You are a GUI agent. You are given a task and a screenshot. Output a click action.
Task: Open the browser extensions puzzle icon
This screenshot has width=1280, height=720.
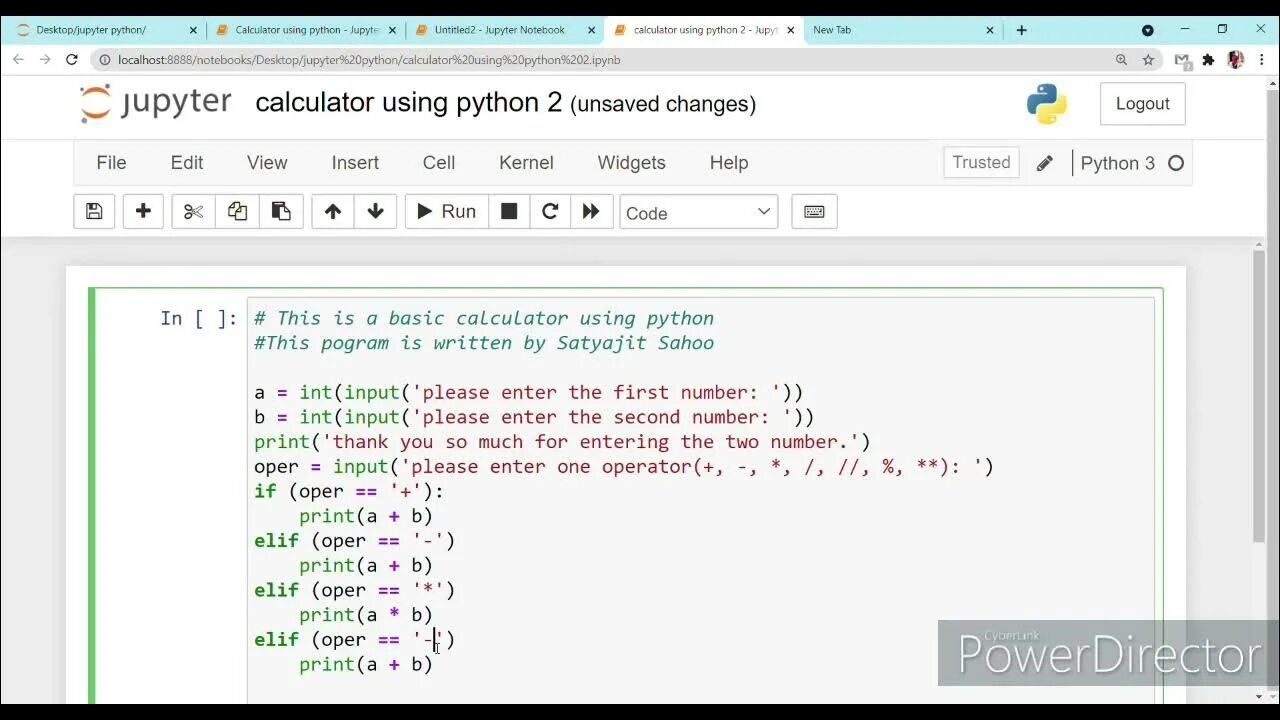click(x=1208, y=60)
